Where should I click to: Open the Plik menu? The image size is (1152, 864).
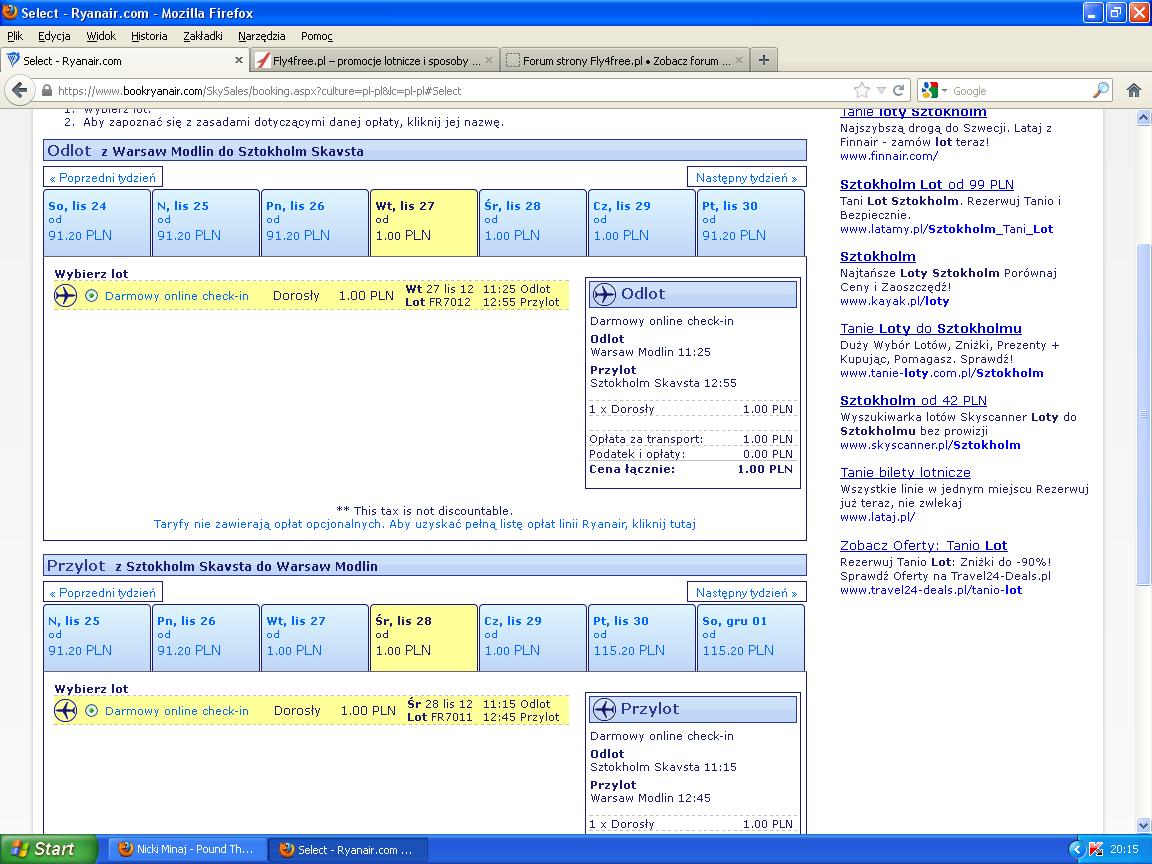click(x=15, y=36)
